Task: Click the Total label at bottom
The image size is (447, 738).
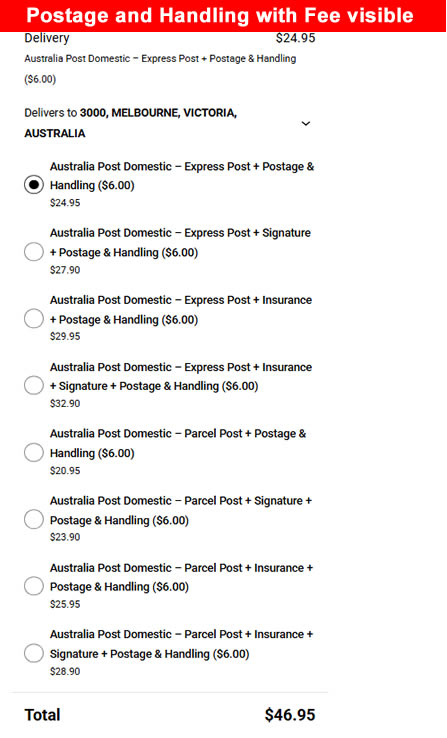Action: 42,715
